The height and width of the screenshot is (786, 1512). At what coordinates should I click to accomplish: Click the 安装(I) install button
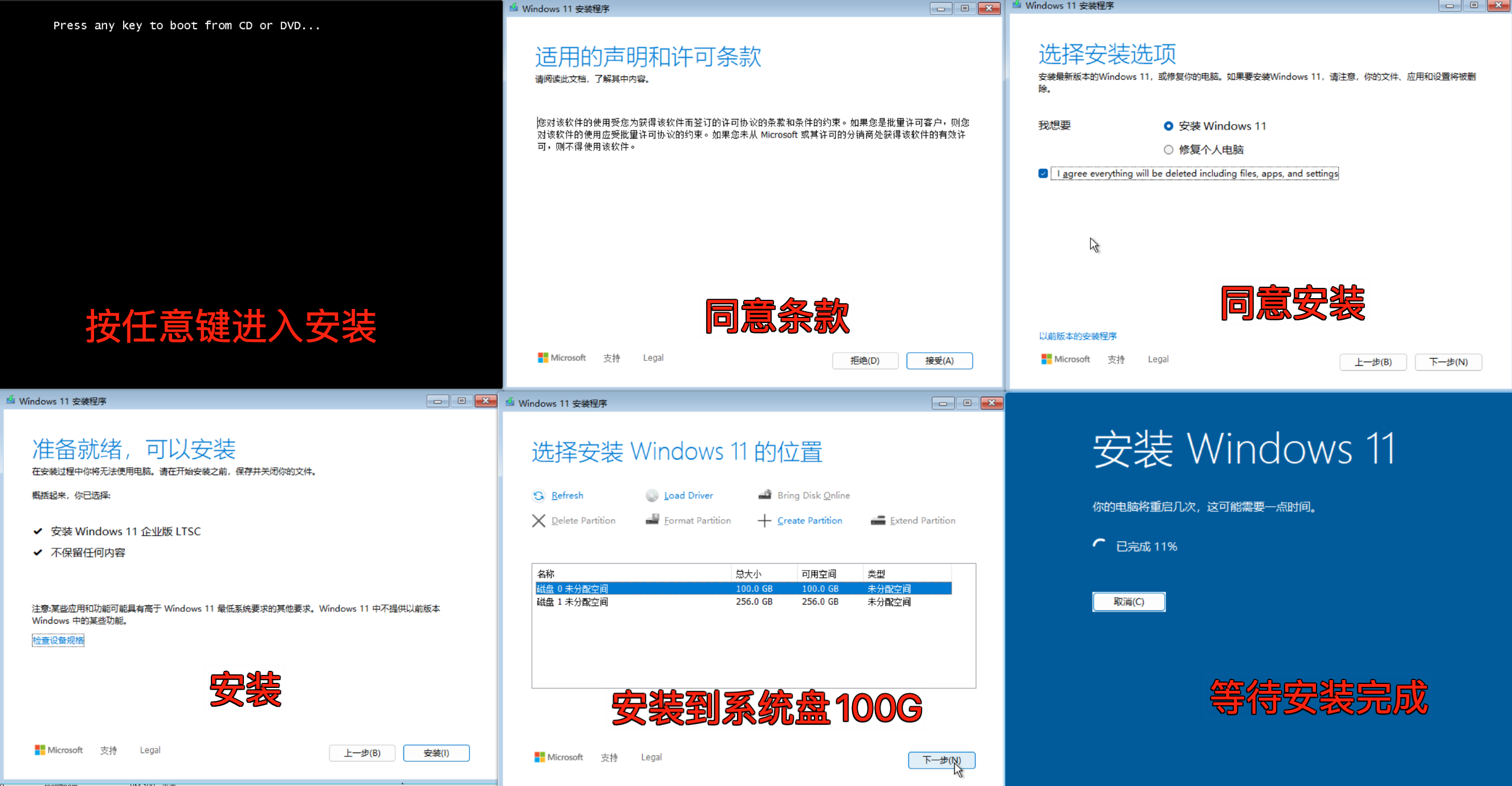(436, 752)
